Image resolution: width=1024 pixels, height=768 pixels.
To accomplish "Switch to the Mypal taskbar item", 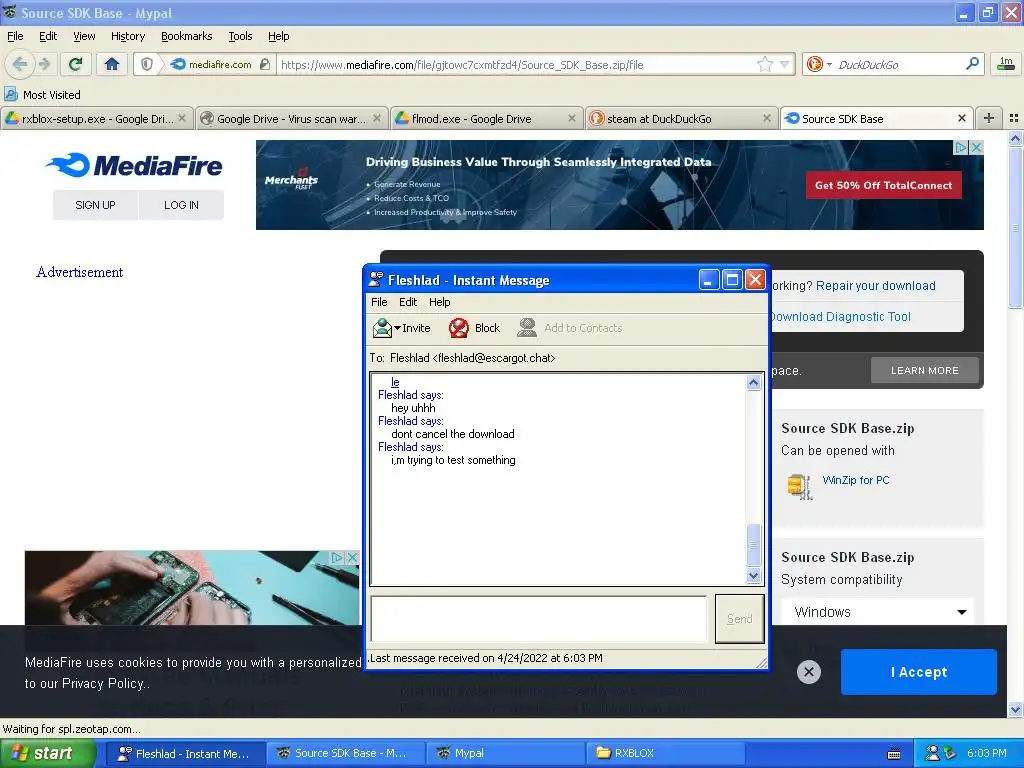I will pos(505,753).
